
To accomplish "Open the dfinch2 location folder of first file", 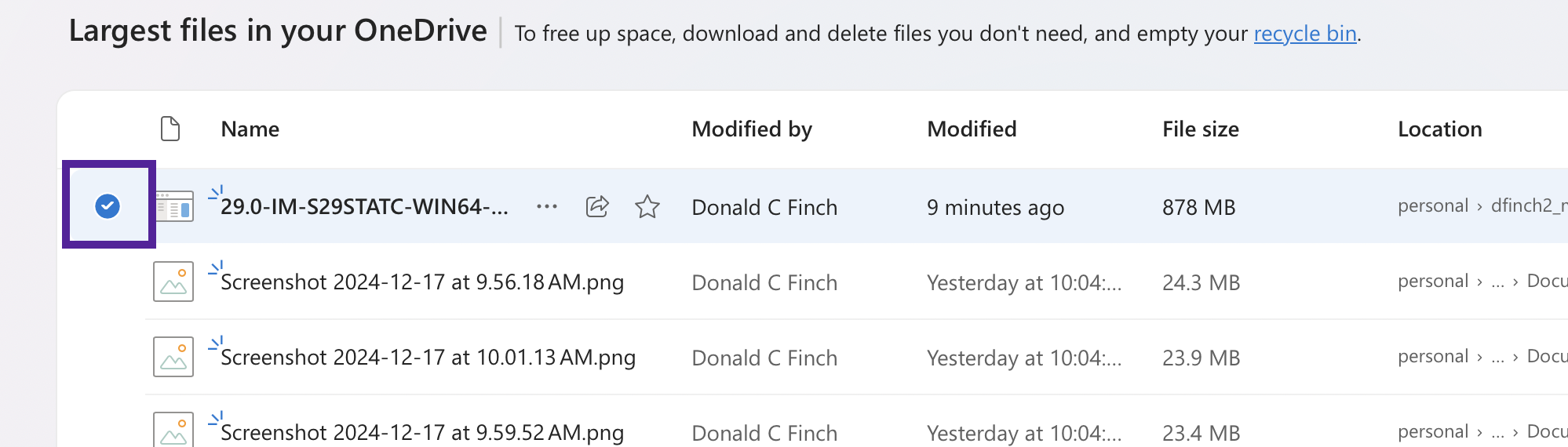I will [x=1529, y=206].
